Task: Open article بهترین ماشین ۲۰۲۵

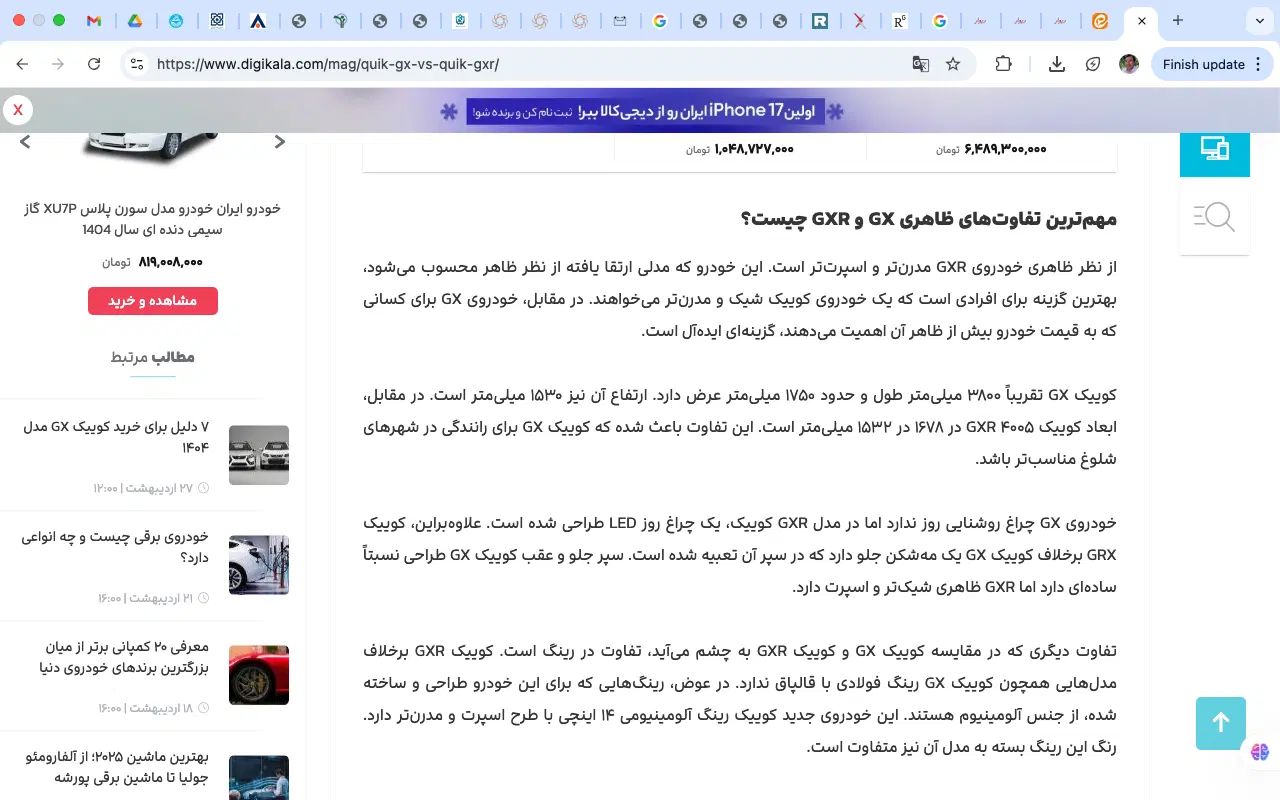Action: (x=118, y=767)
